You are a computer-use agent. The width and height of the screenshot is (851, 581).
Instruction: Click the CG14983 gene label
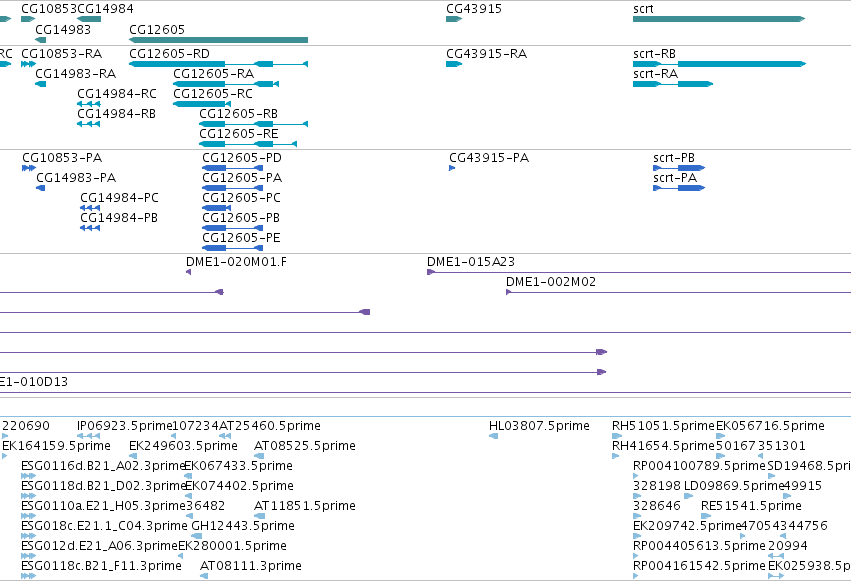(x=63, y=29)
